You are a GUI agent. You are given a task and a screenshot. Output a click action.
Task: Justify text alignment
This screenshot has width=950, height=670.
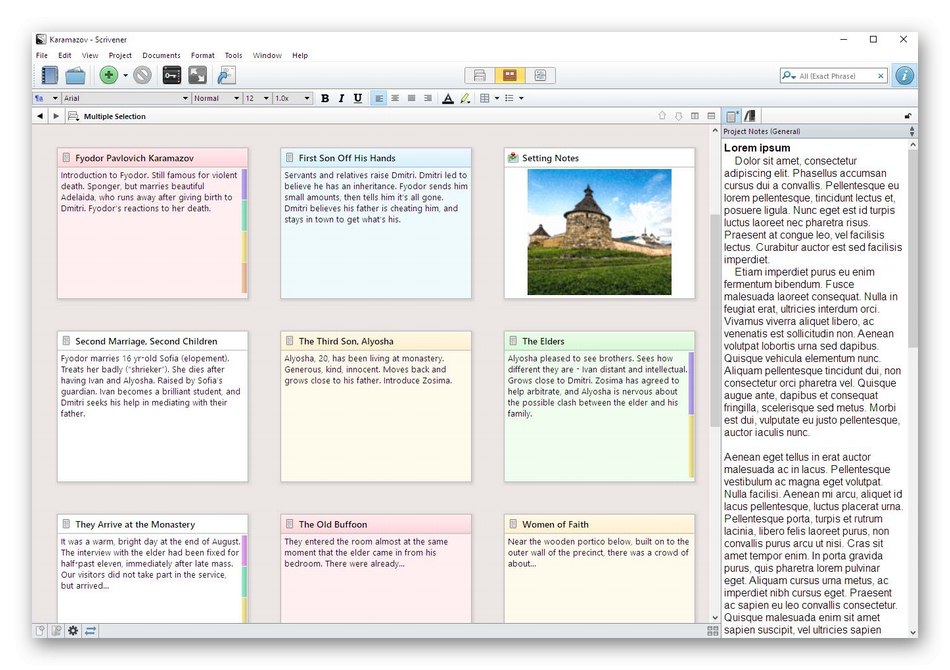tap(411, 98)
